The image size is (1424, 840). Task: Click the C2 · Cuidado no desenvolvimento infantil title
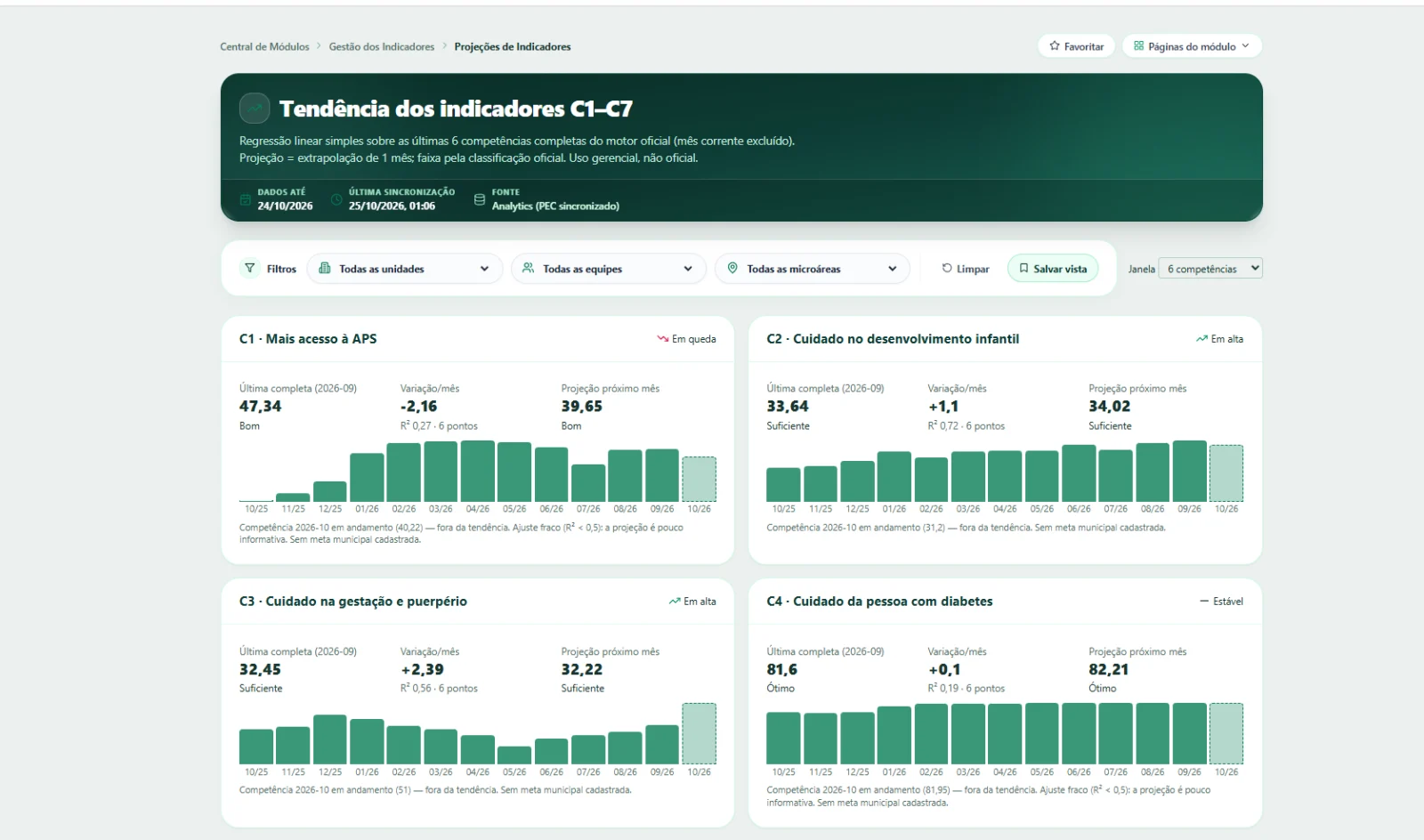pos(893,339)
